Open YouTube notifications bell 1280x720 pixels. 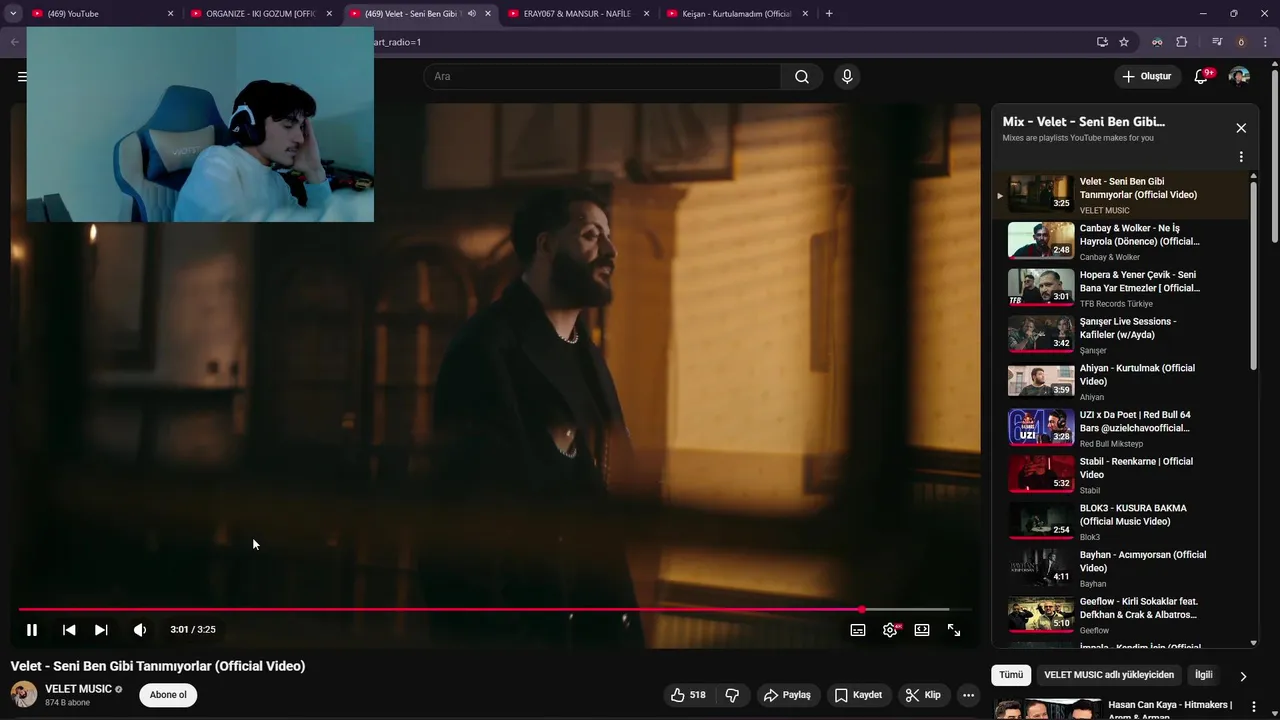coord(1203,77)
